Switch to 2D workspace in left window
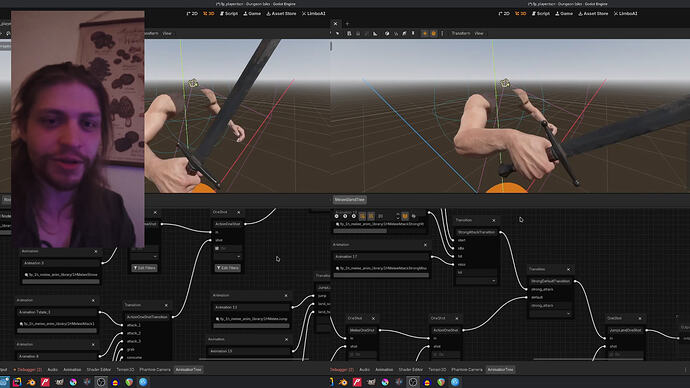690x388 pixels. click(192, 14)
